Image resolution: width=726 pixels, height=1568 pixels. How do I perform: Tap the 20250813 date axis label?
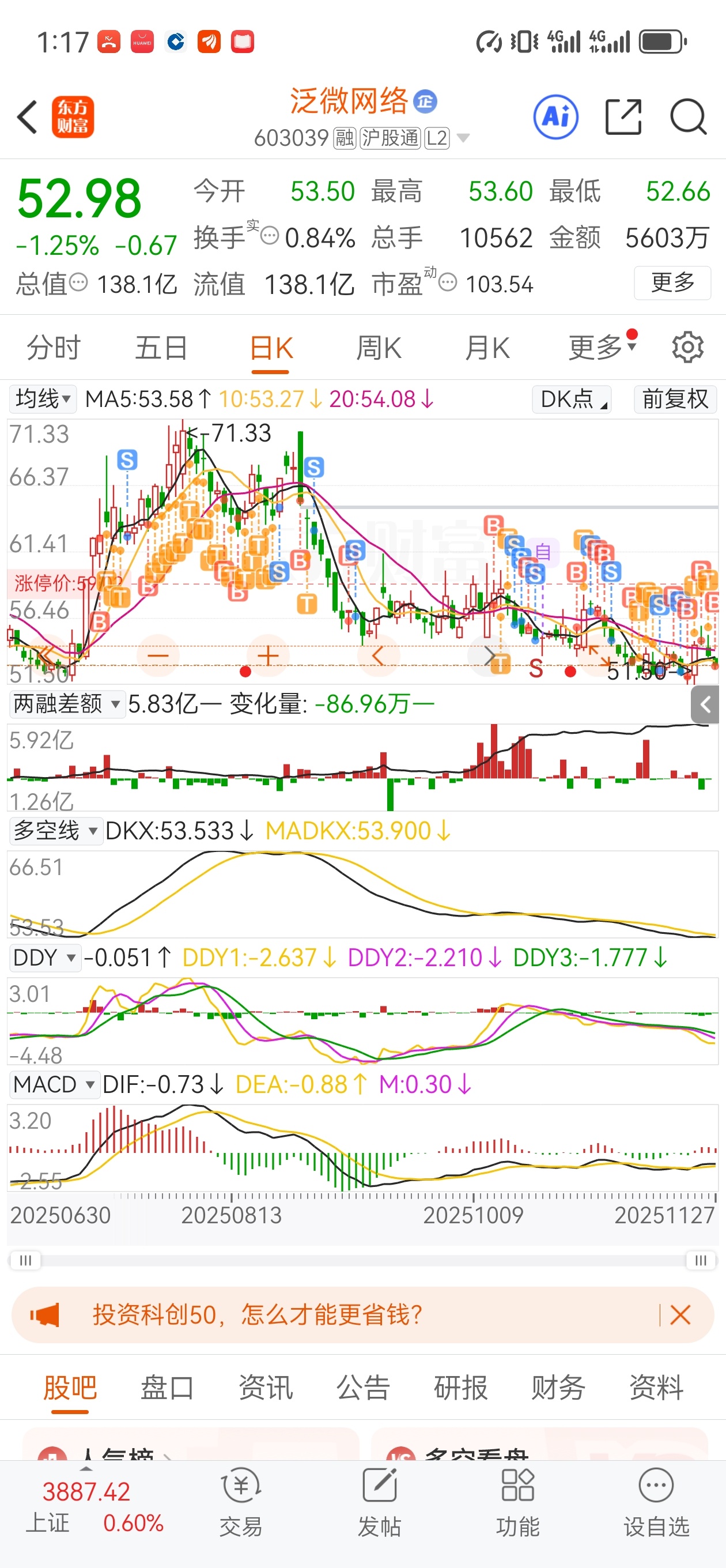coord(231,1216)
